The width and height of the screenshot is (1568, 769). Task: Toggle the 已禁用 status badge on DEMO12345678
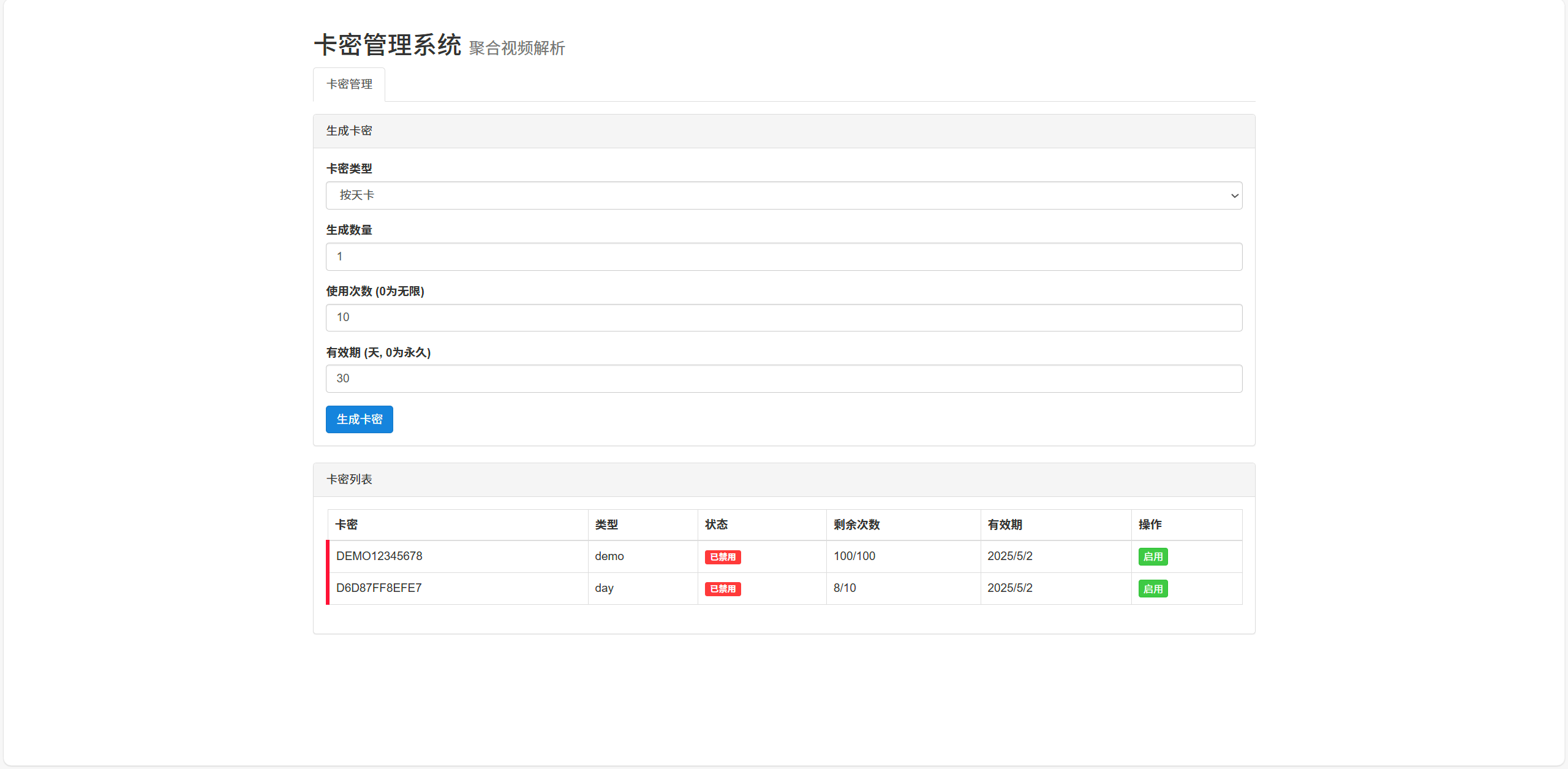click(723, 556)
